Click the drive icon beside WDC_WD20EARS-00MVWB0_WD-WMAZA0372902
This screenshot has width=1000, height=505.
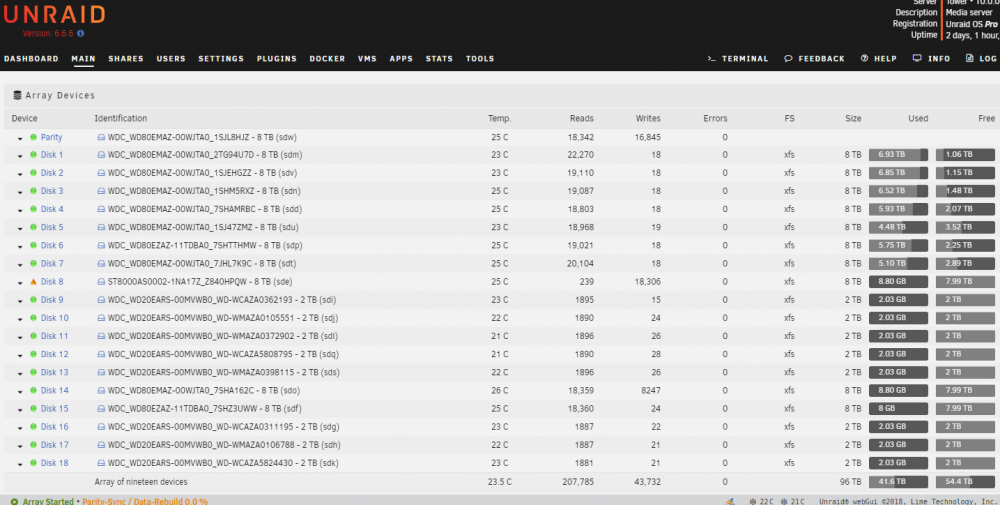(101, 336)
